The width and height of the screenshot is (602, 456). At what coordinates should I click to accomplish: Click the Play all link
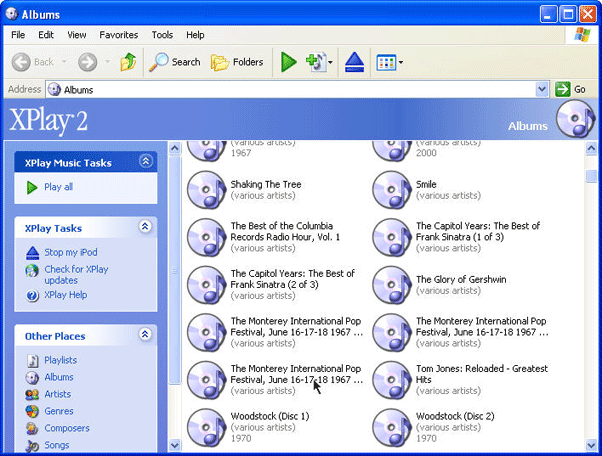(58, 187)
